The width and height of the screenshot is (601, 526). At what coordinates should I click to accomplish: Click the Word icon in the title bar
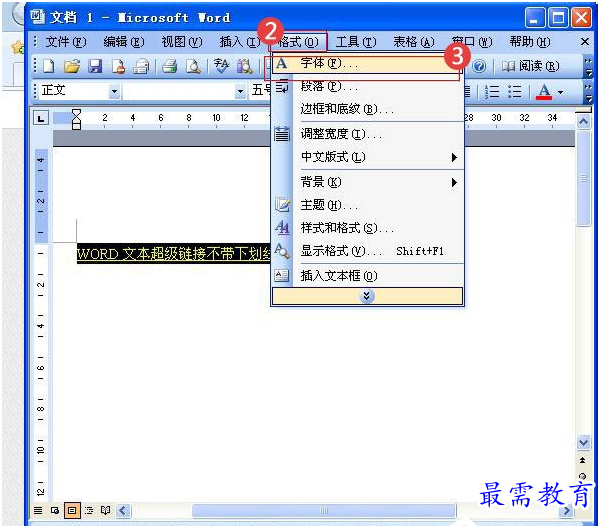pos(38,17)
